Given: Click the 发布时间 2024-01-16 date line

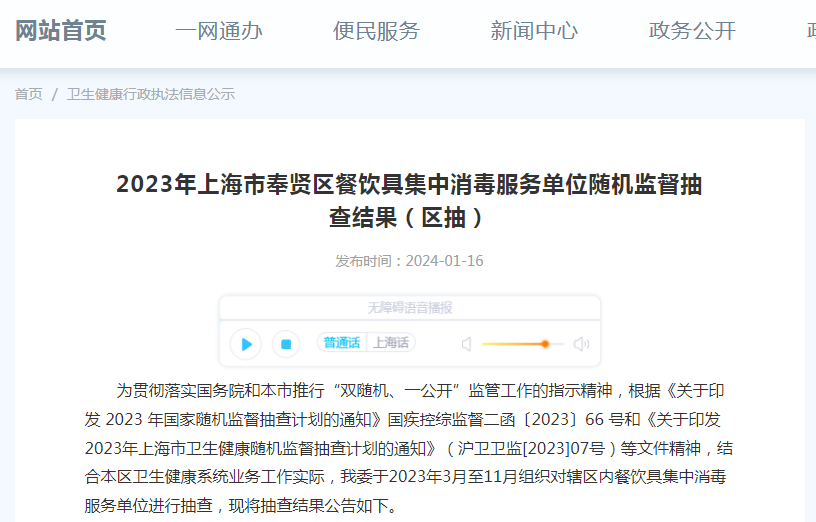Looking at the screenshot, I should tap(409, 261).
